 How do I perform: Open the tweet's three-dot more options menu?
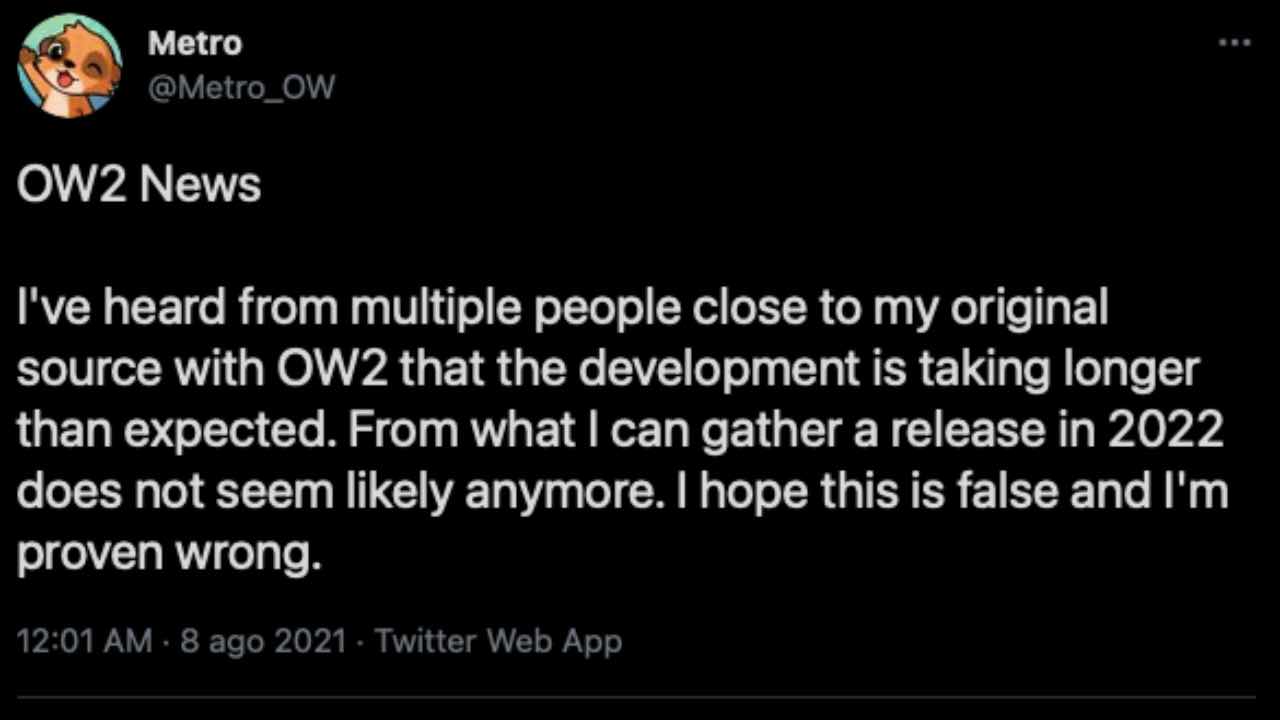(1234, 43)
